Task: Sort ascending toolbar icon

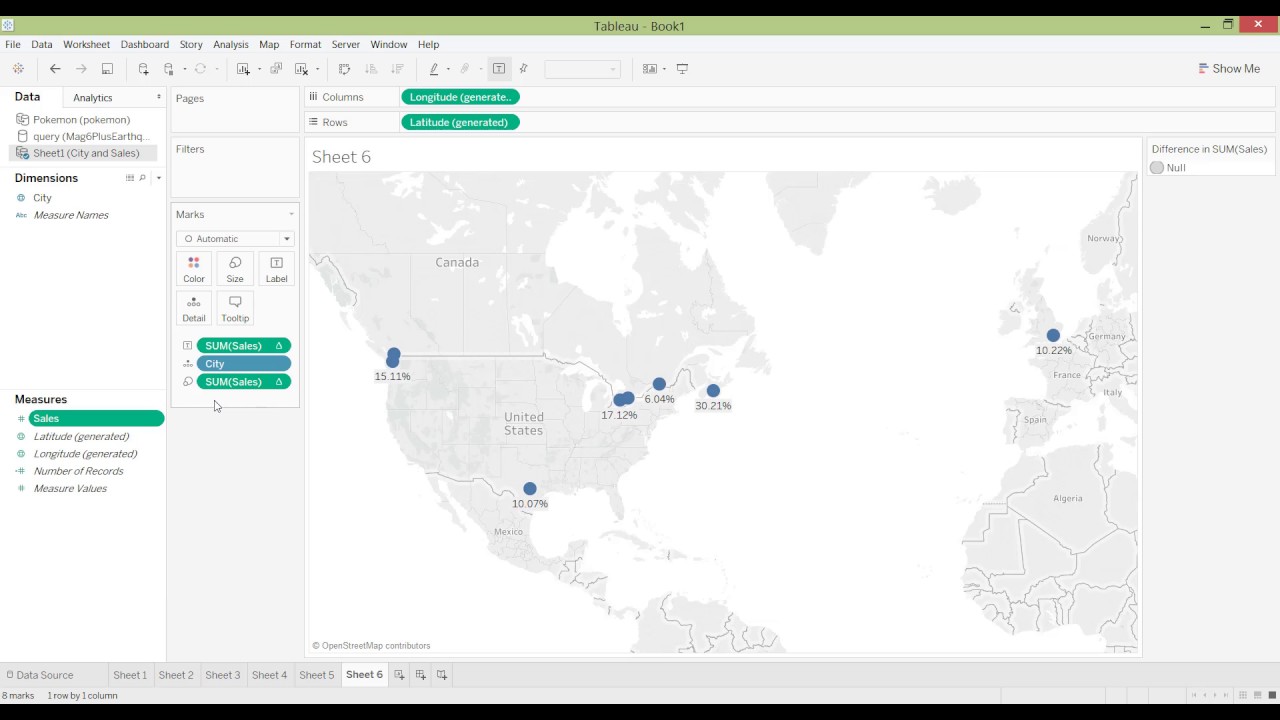Action: 371,69
